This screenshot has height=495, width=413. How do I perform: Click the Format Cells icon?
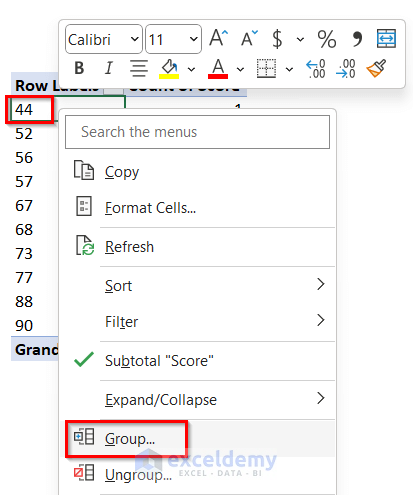coord(84,206)
